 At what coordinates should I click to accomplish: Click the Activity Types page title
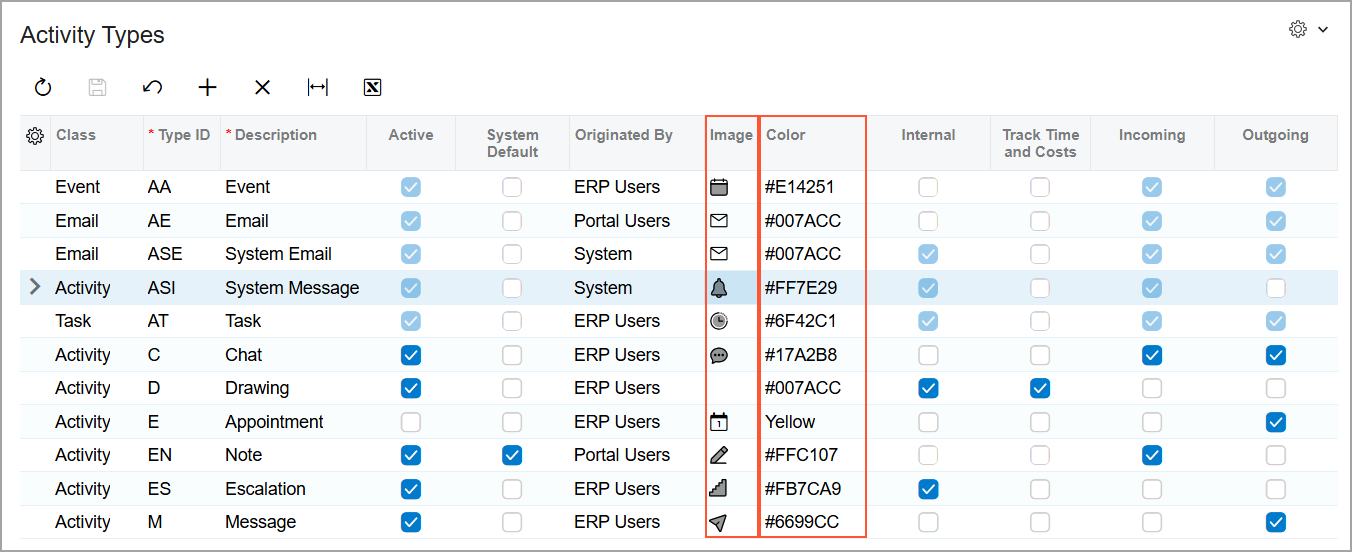pos(92,35)
